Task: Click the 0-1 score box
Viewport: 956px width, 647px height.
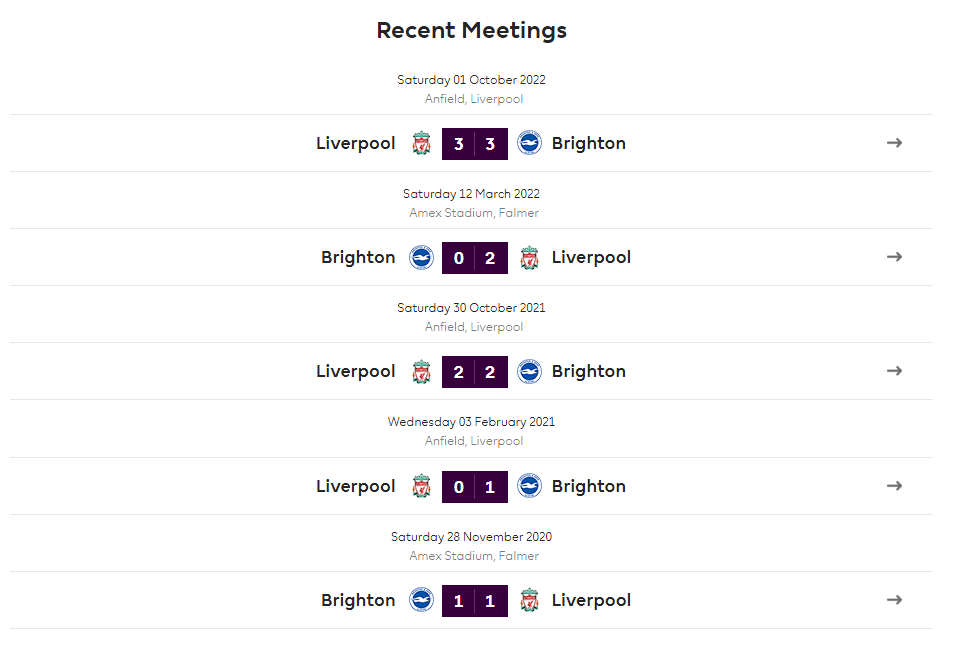Action: (475, 487)
